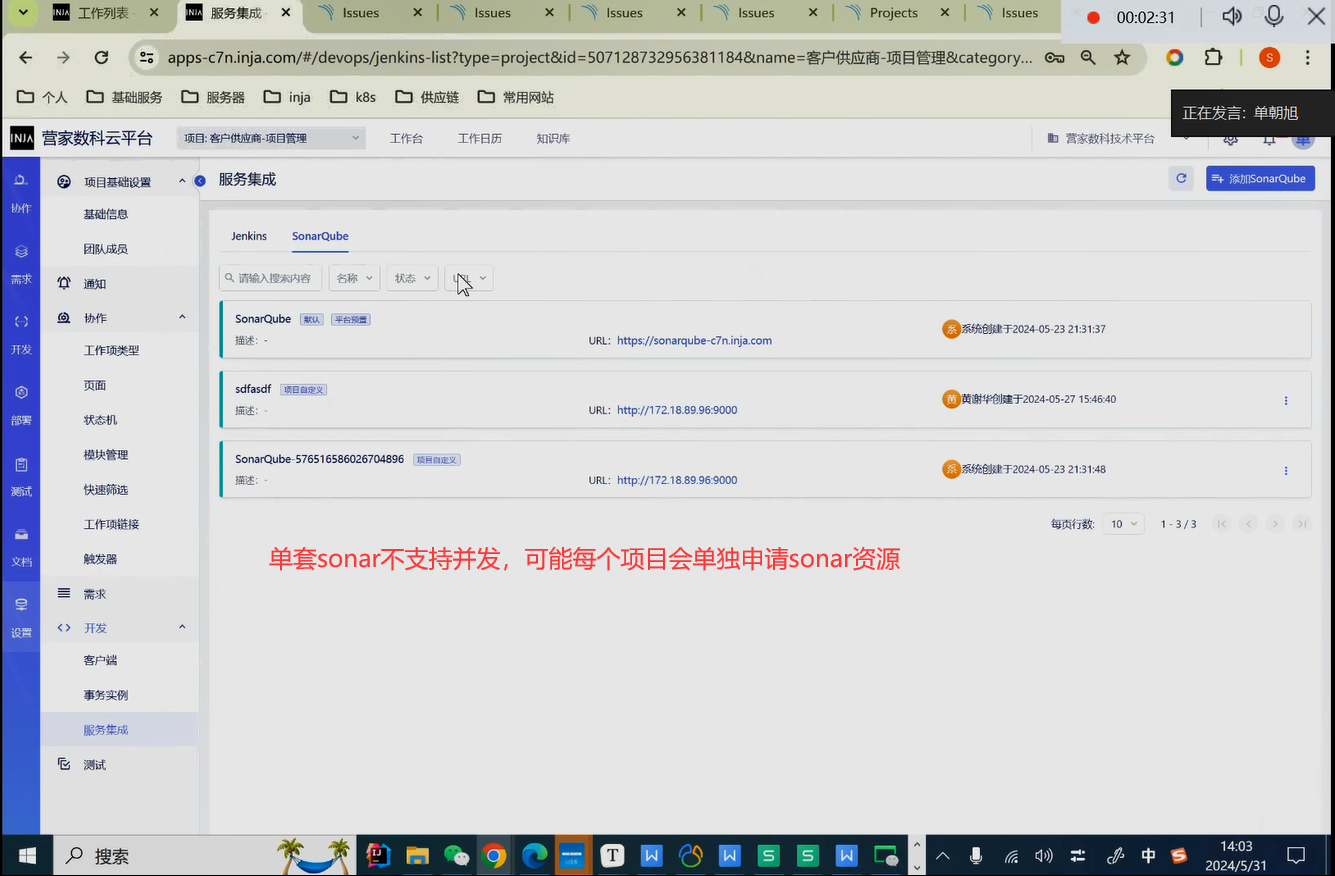
Task: Open sdfasdf URL http://172.18.89.96:9000
Action: click(x=677, y=410)
